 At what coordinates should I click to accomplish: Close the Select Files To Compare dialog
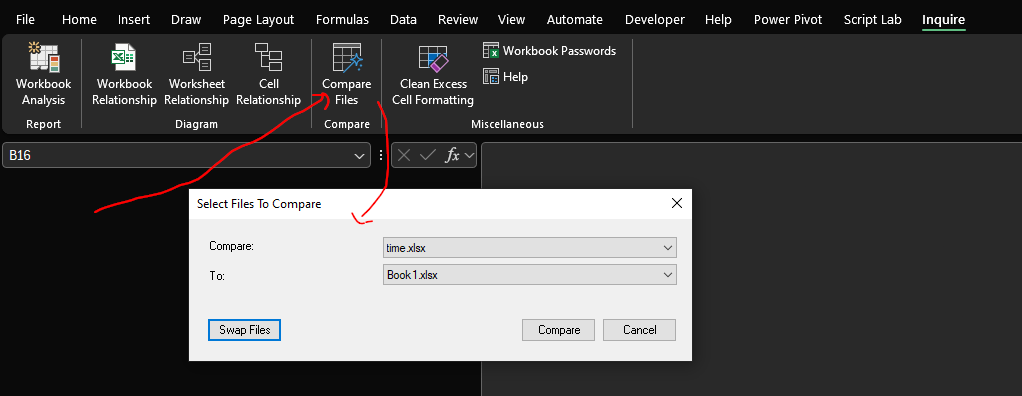(677, 203)
